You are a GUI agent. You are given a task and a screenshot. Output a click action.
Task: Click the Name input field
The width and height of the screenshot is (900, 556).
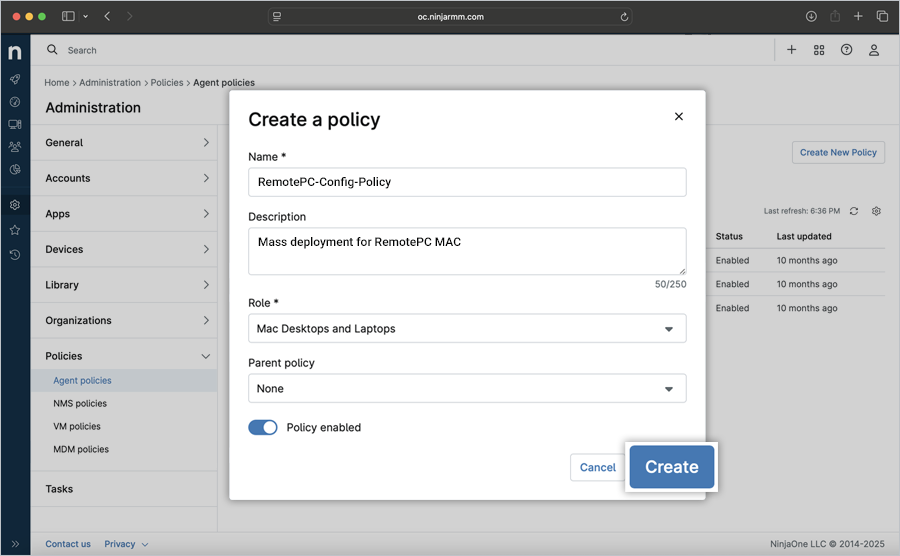click(x=467, y=182)
